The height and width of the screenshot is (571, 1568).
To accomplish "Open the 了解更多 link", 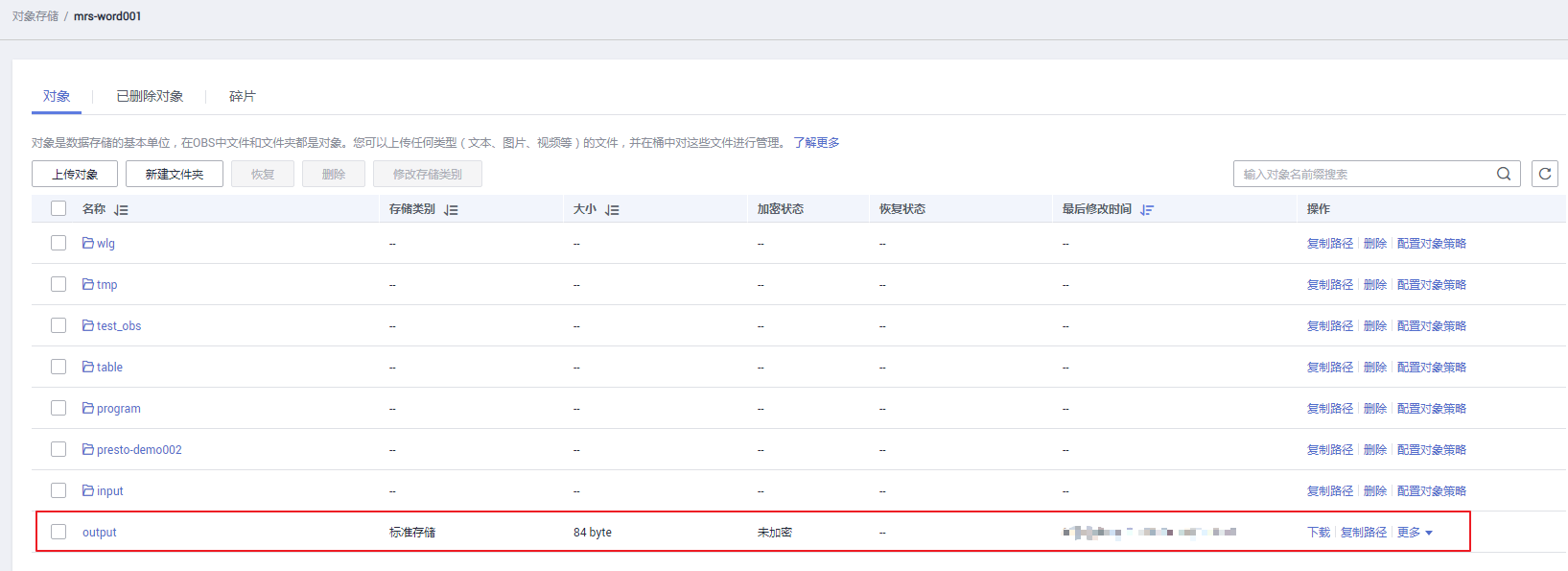I will (816, 143).
